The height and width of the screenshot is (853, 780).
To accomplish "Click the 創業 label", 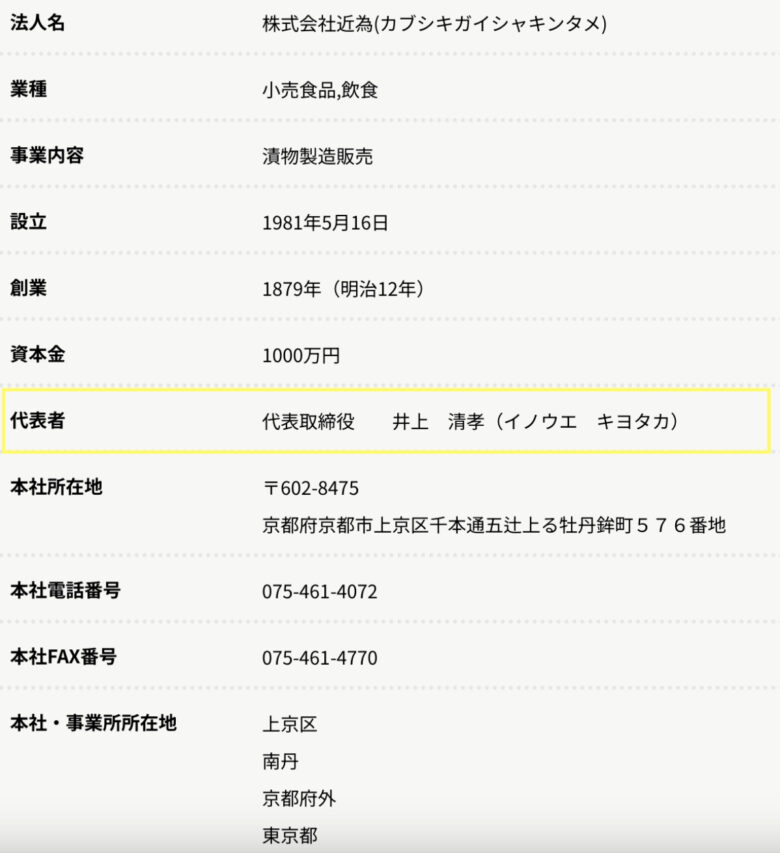I will click(x=28, y=288).
